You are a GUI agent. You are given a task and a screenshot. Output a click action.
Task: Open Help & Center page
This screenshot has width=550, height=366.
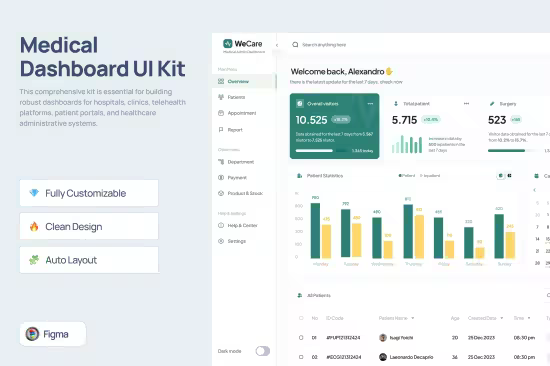coord(244,225)
